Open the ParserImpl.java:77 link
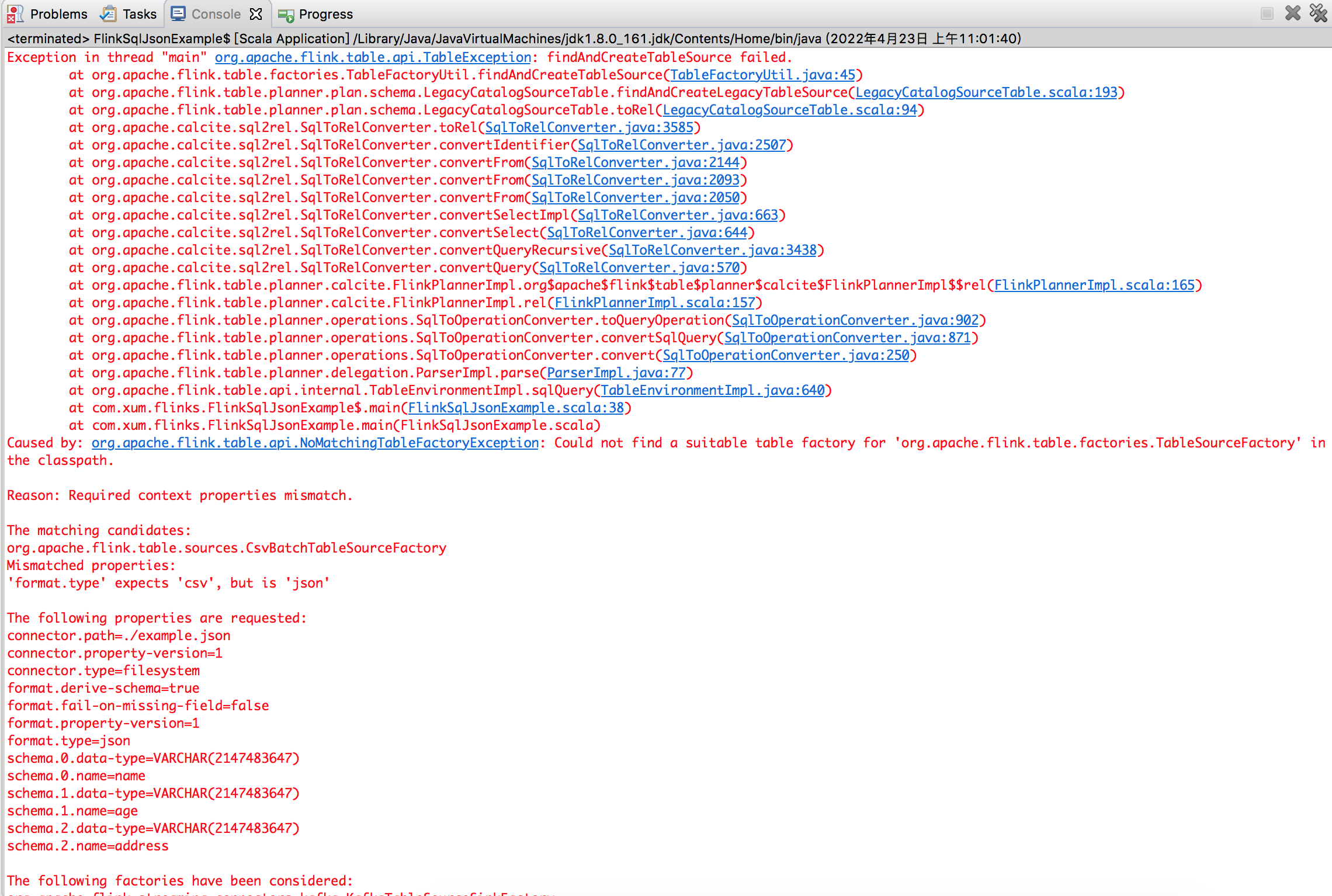This screenshot has height=896, width=1332. point(616,373)
